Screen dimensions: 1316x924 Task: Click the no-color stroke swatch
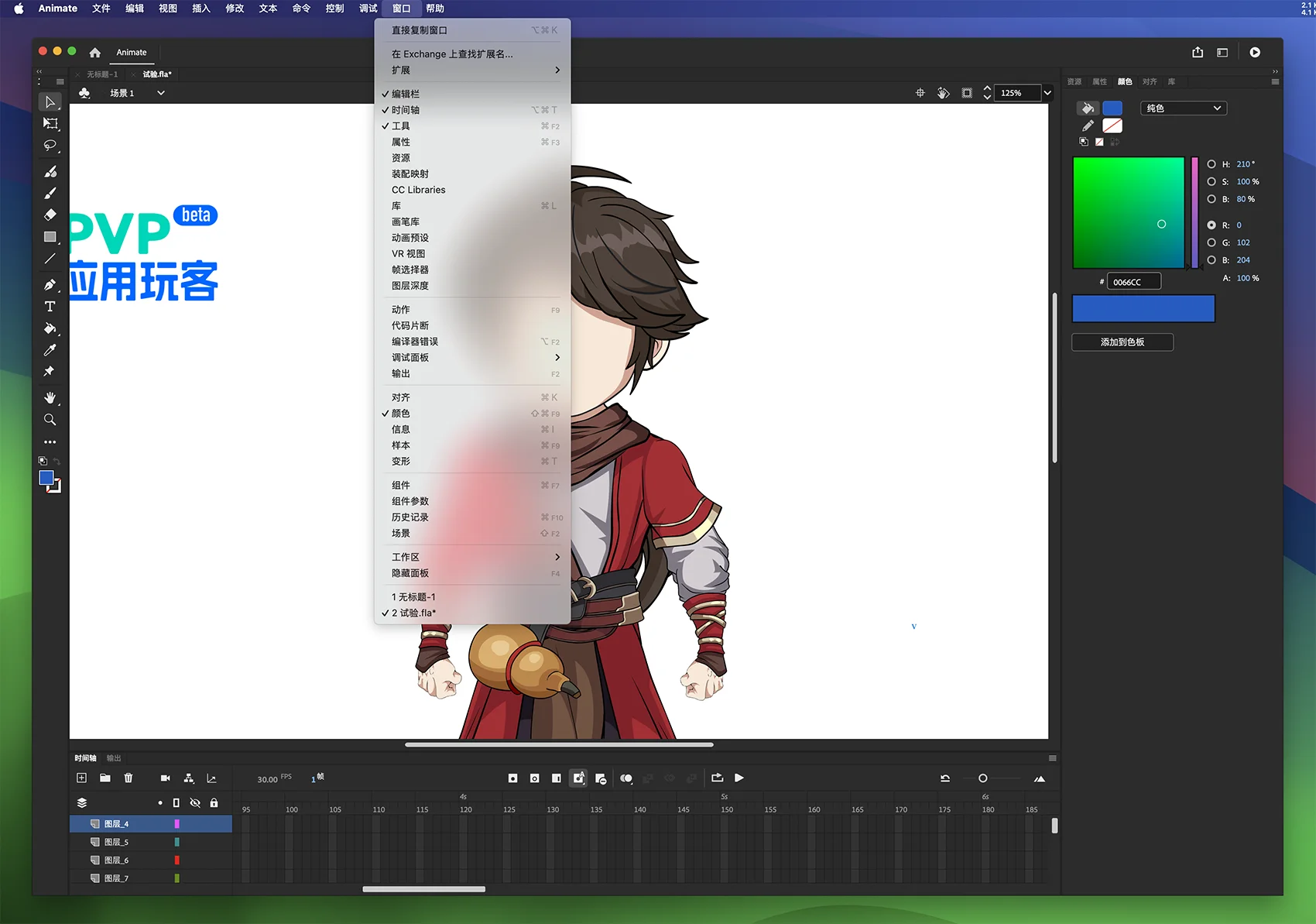(x=1112, y=125)
